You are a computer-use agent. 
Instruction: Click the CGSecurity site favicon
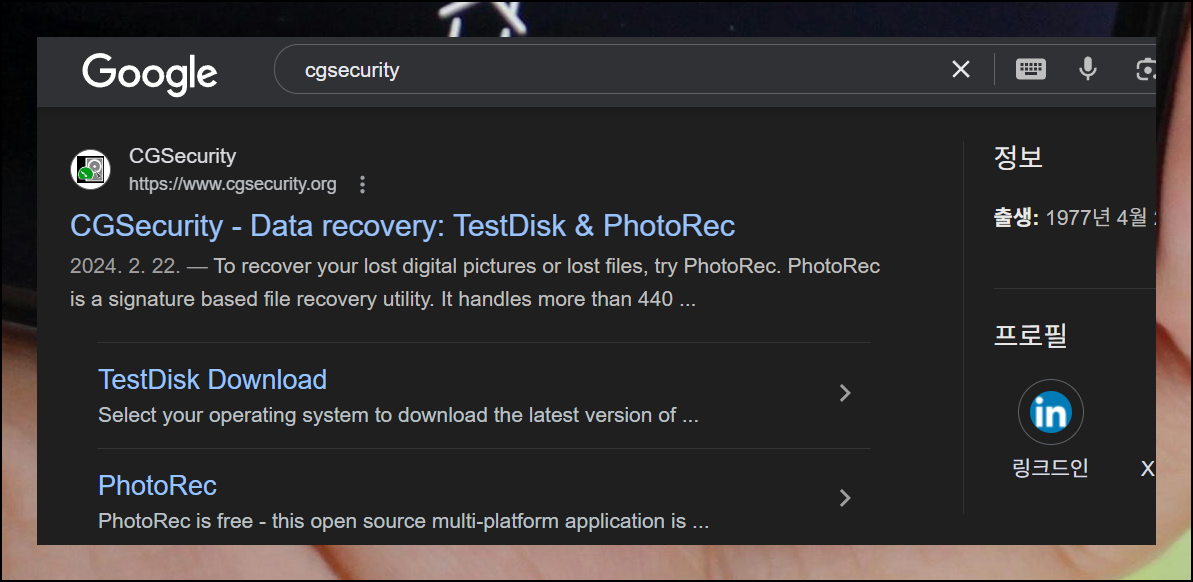[91, 169]
